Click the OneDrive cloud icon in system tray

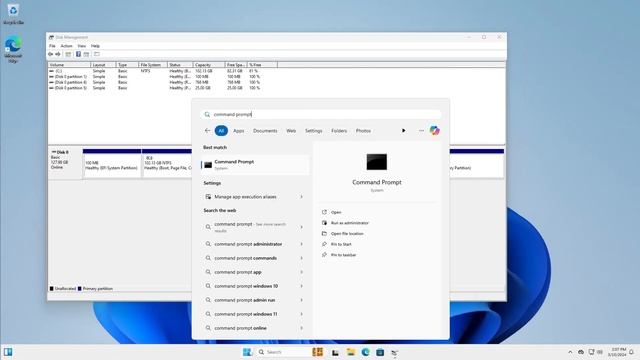(x=581, y=352)
